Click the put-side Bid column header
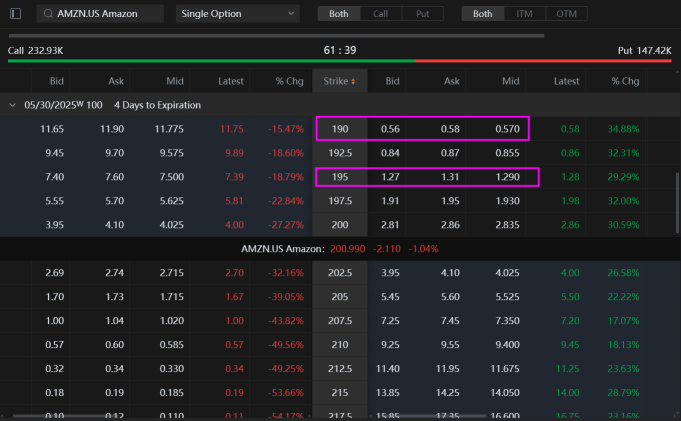This screenshot has width=681, height=421. [392, 81]
